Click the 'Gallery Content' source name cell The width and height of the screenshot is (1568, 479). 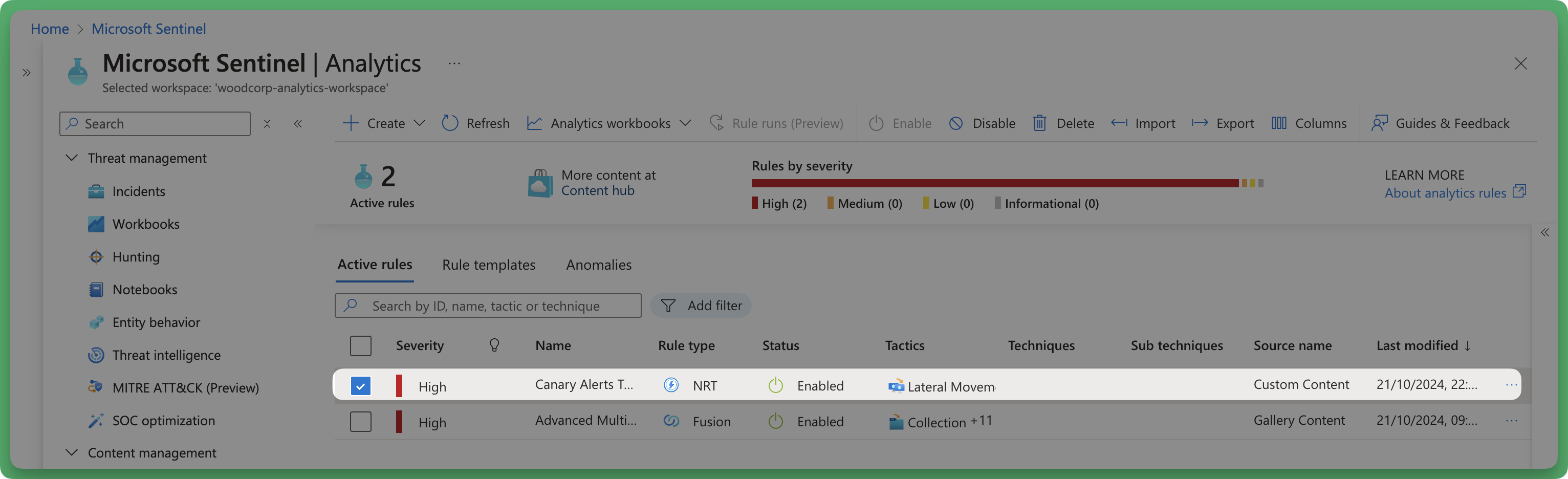[1299, 420]
